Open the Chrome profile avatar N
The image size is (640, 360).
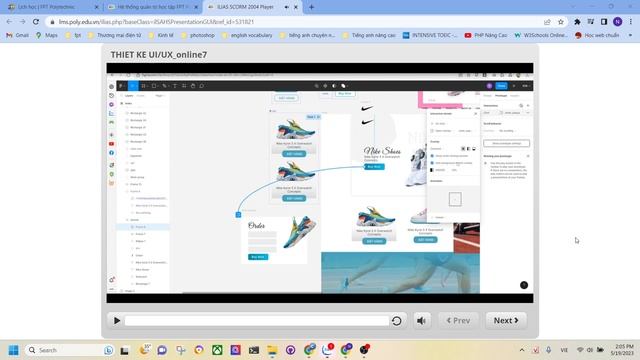point(618,22)
